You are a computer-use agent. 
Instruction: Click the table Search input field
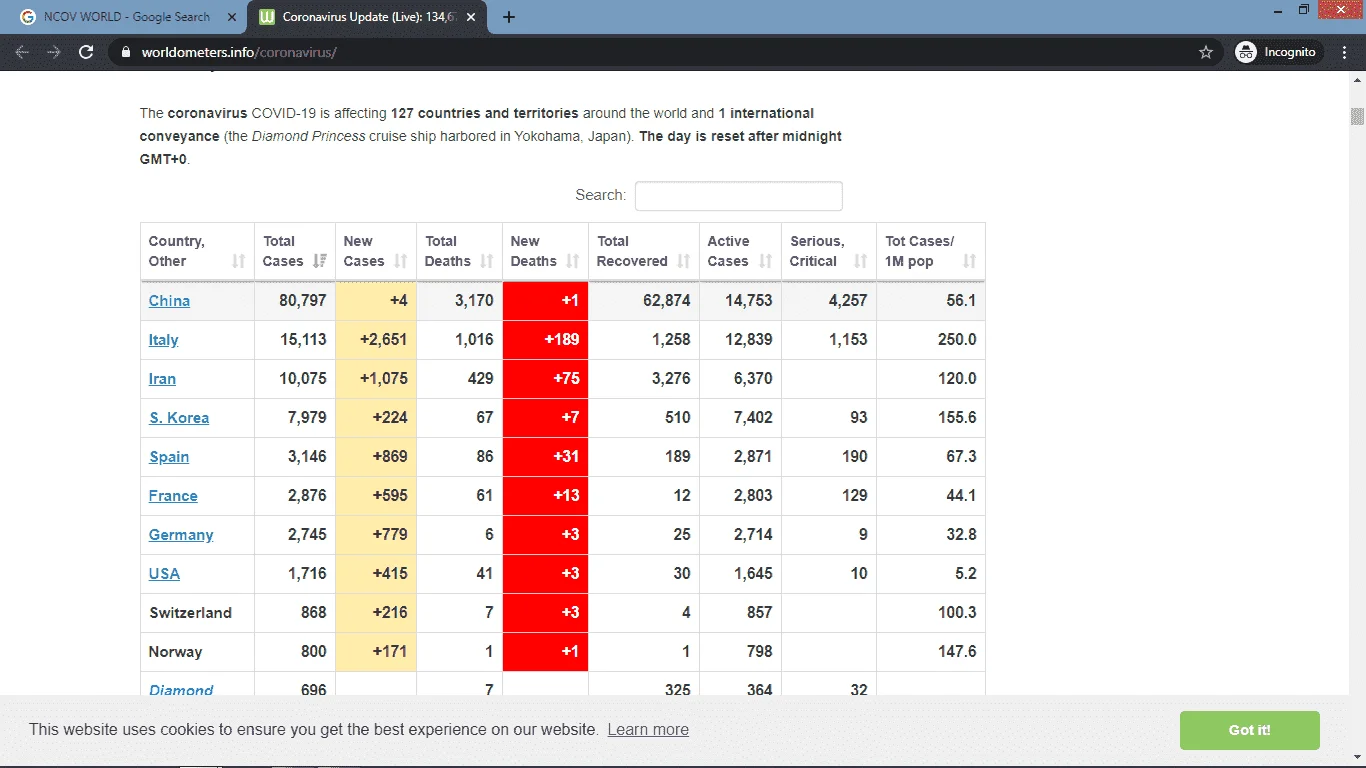(x=739, y=196)
